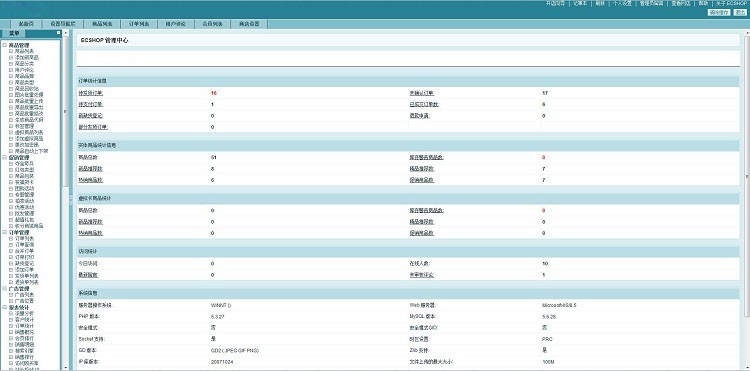Open 个人设置 in the header

[622, 3]
